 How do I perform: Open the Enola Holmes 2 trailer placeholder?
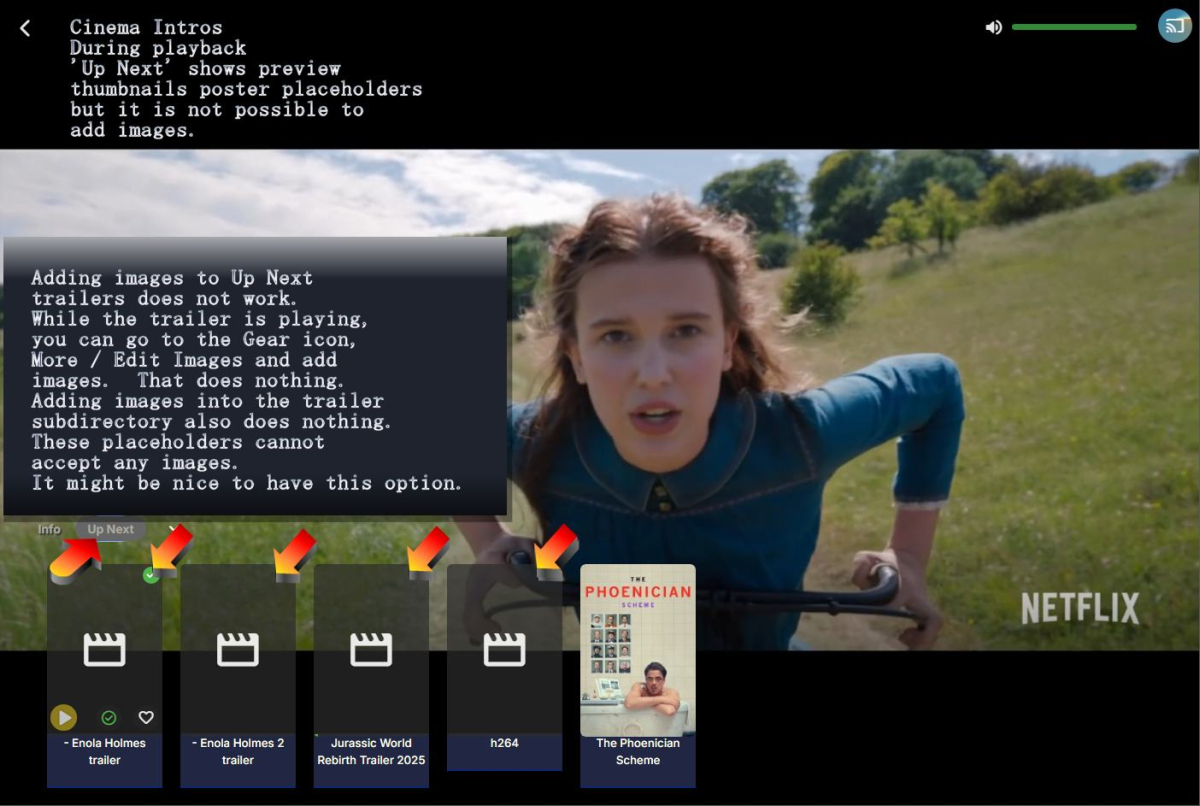tap(238, 650)
